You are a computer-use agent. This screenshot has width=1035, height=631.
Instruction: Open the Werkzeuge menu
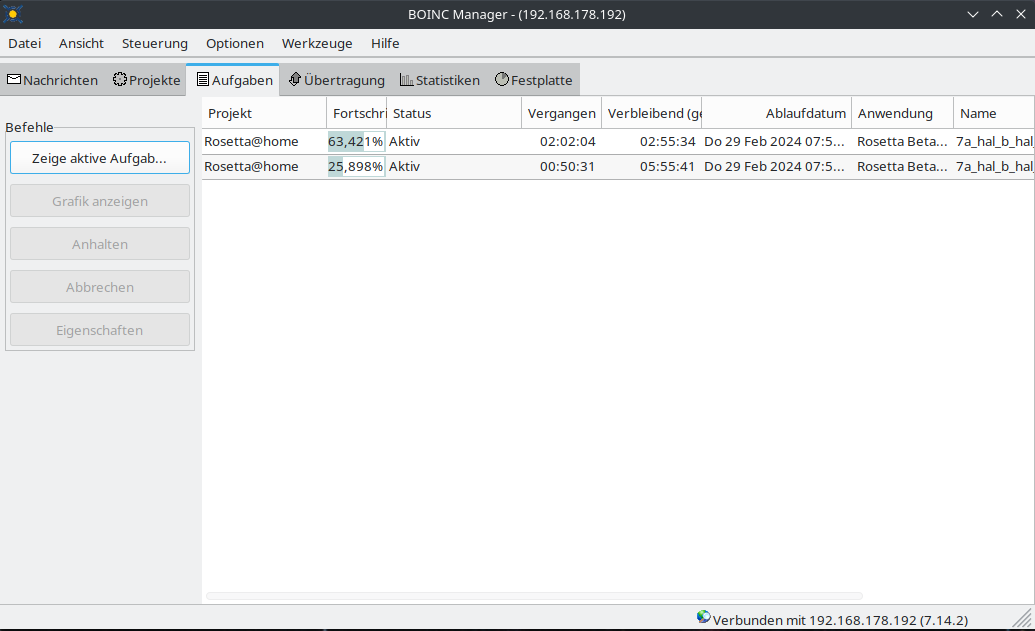pos(317,43)
